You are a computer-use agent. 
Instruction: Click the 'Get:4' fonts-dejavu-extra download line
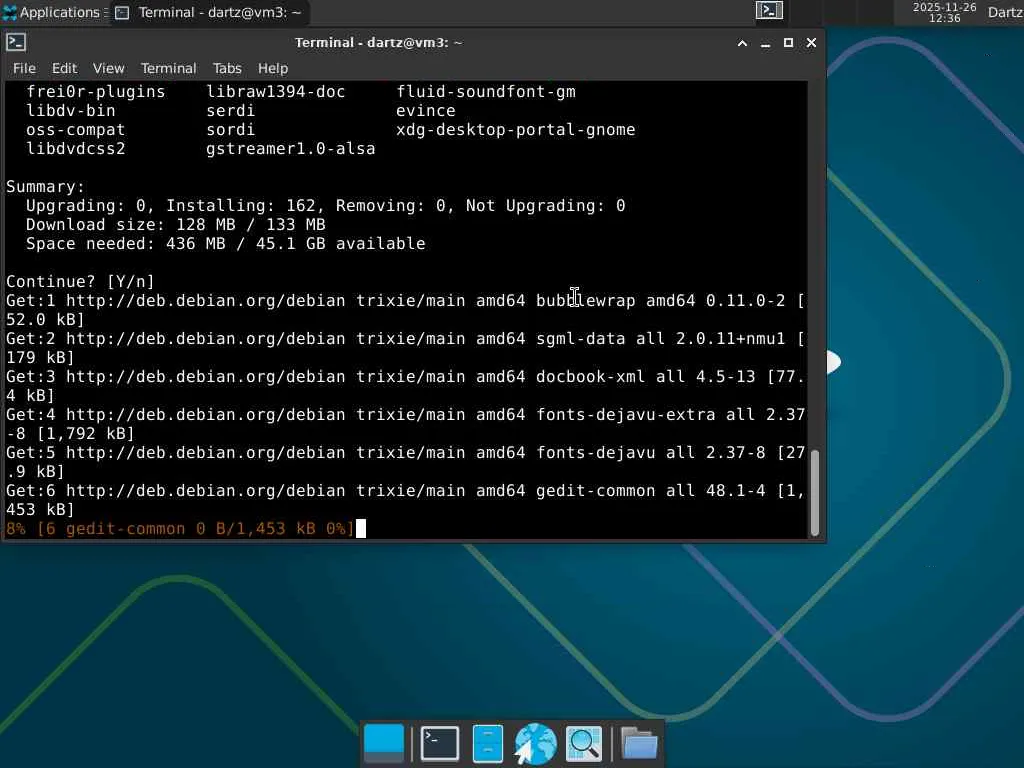pos(405,423)
